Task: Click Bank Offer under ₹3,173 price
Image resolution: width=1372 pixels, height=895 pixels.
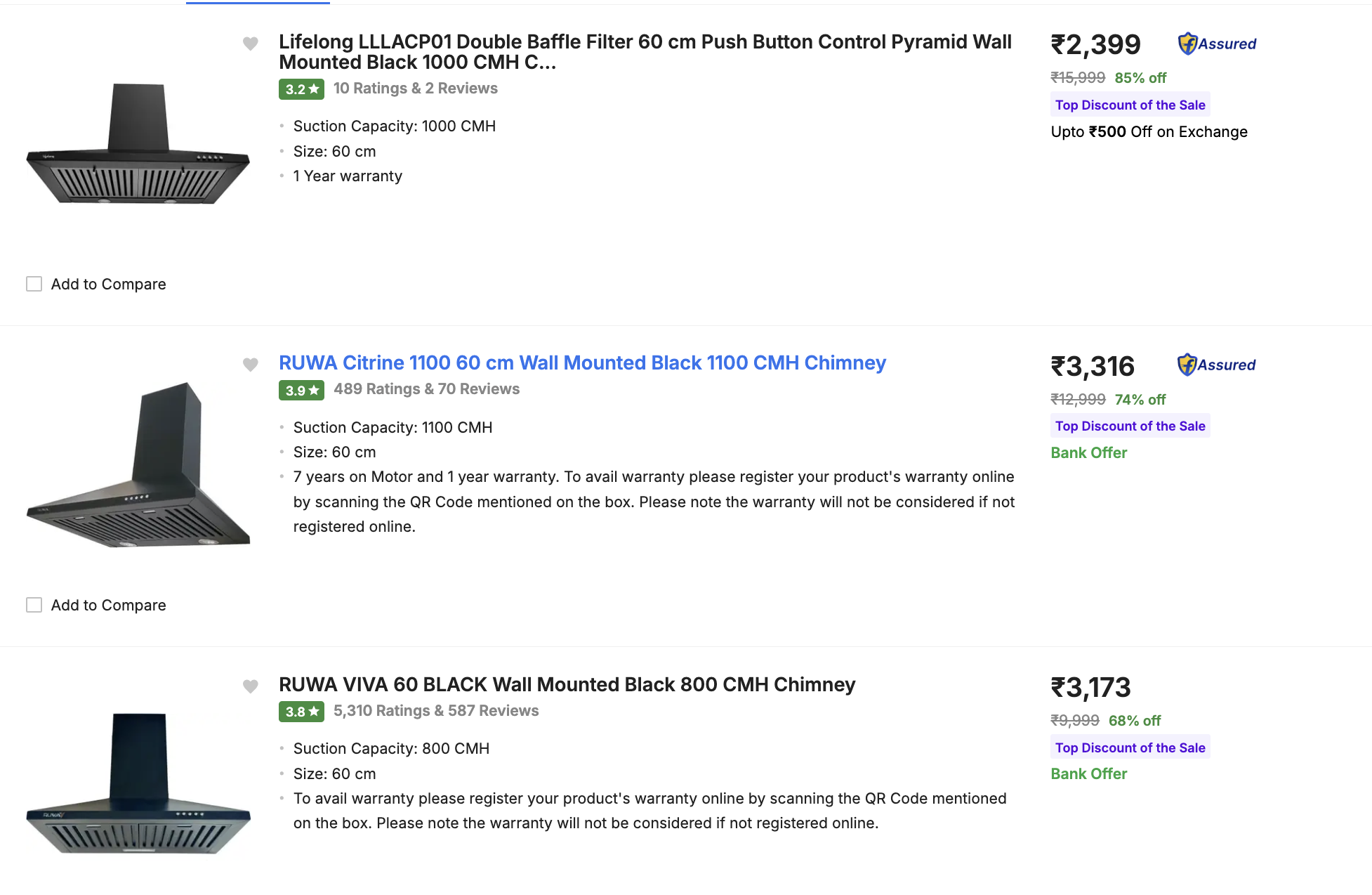Action: (x=1088, y=774)
